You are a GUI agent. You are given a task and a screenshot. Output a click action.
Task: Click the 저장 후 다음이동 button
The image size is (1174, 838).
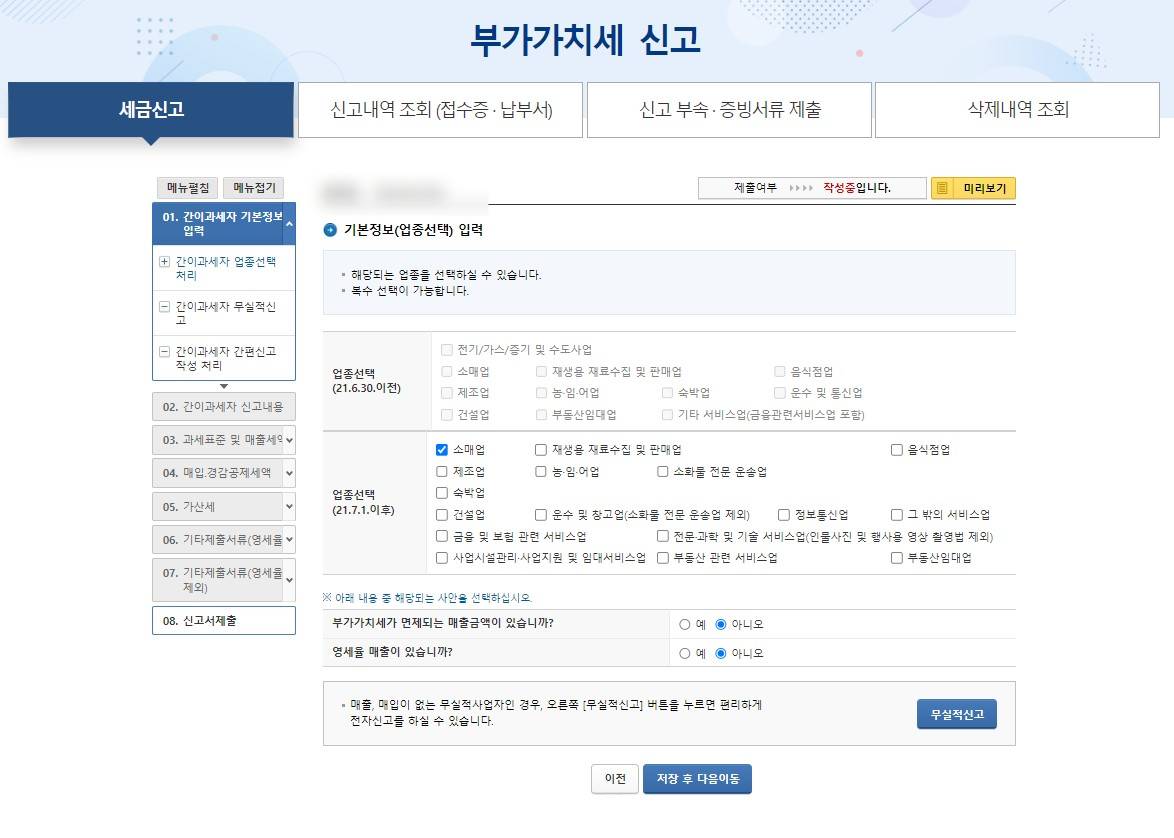pos(696,779)
